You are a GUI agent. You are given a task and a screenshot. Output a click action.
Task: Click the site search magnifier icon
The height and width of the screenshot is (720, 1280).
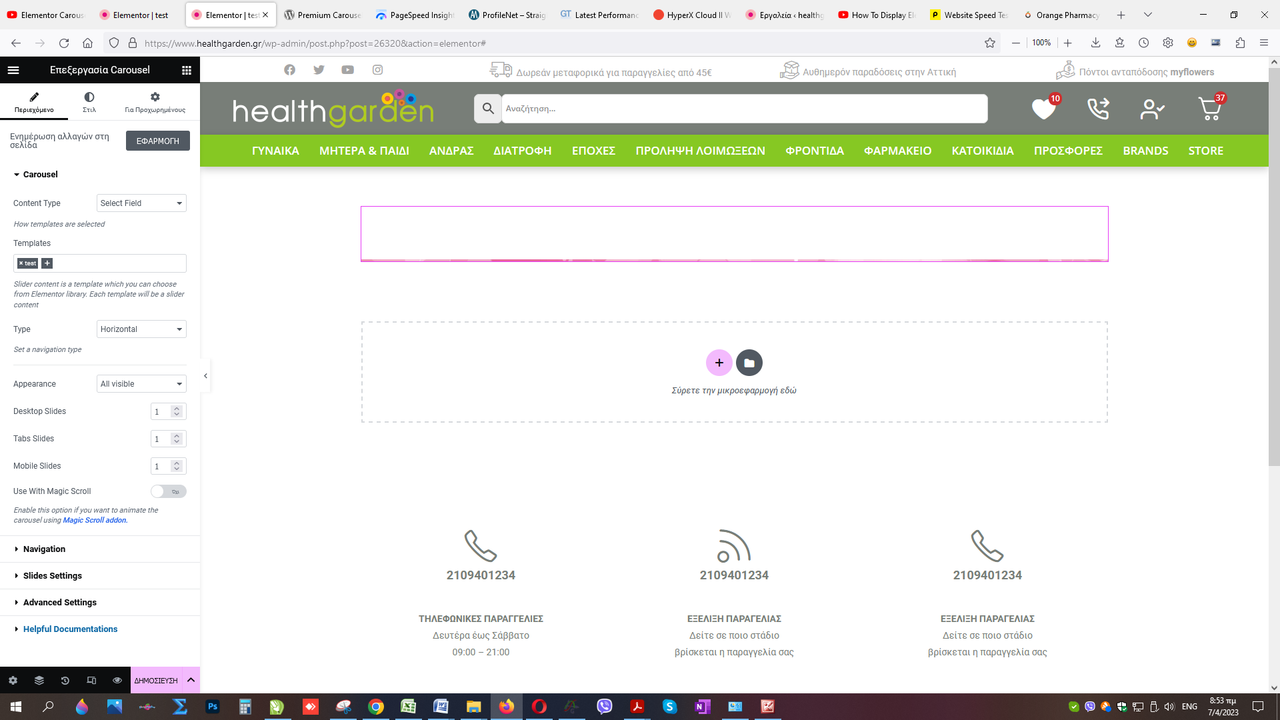point(488,108)
